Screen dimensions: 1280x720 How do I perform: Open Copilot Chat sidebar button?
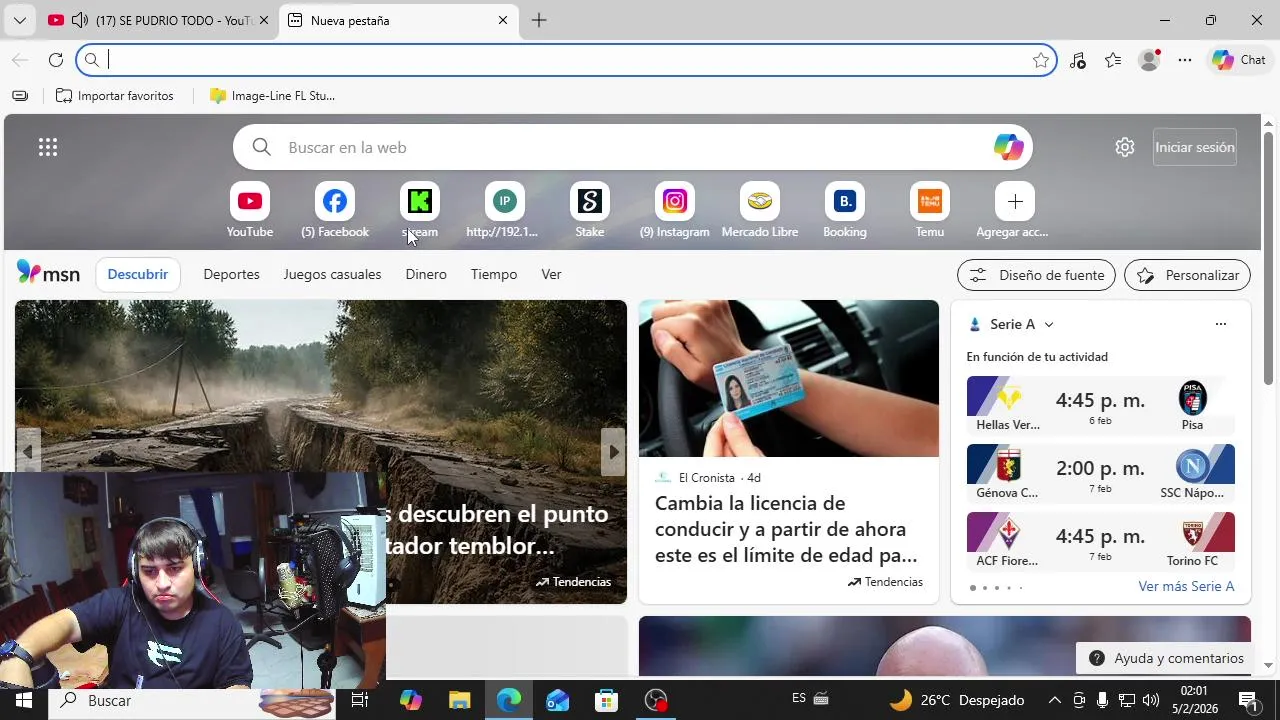pyautogui.click(x=1239, y=60)
